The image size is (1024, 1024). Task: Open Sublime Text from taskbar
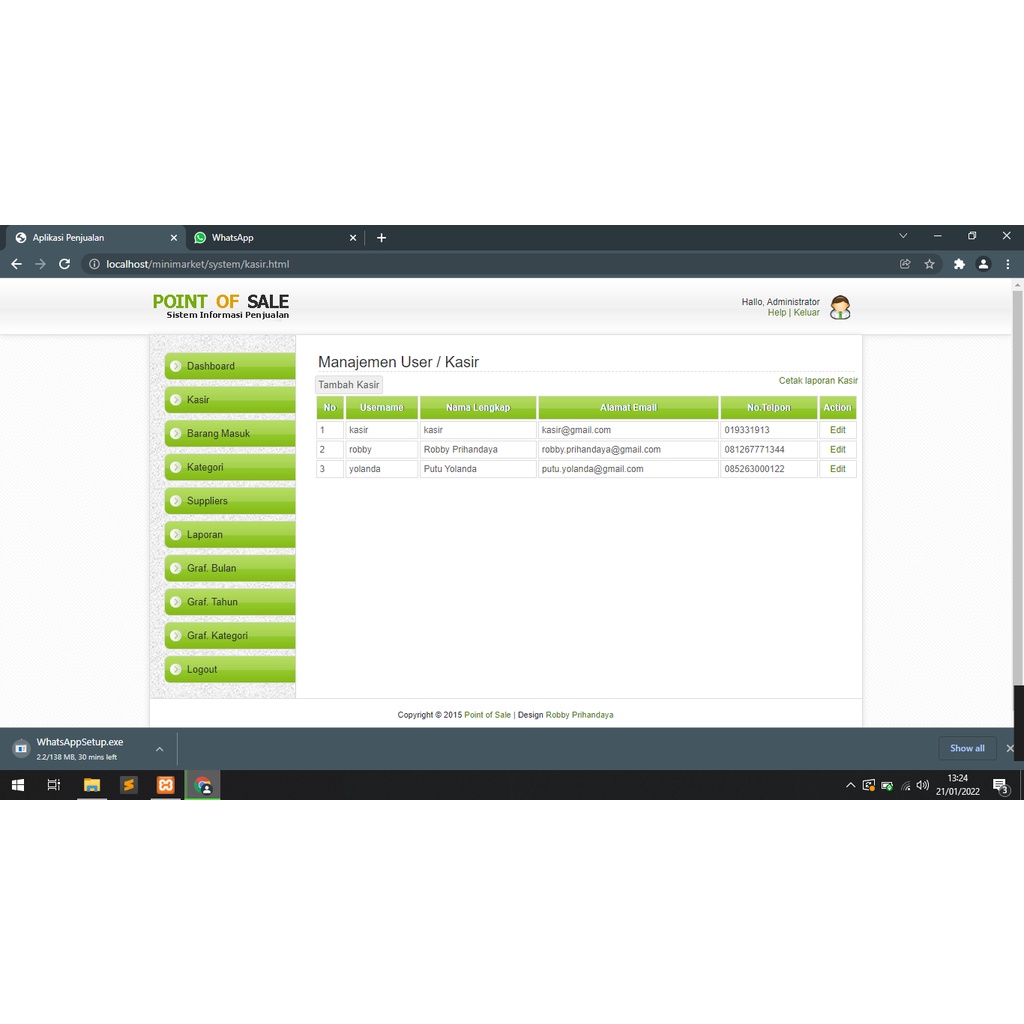click(x=129, y=785)
